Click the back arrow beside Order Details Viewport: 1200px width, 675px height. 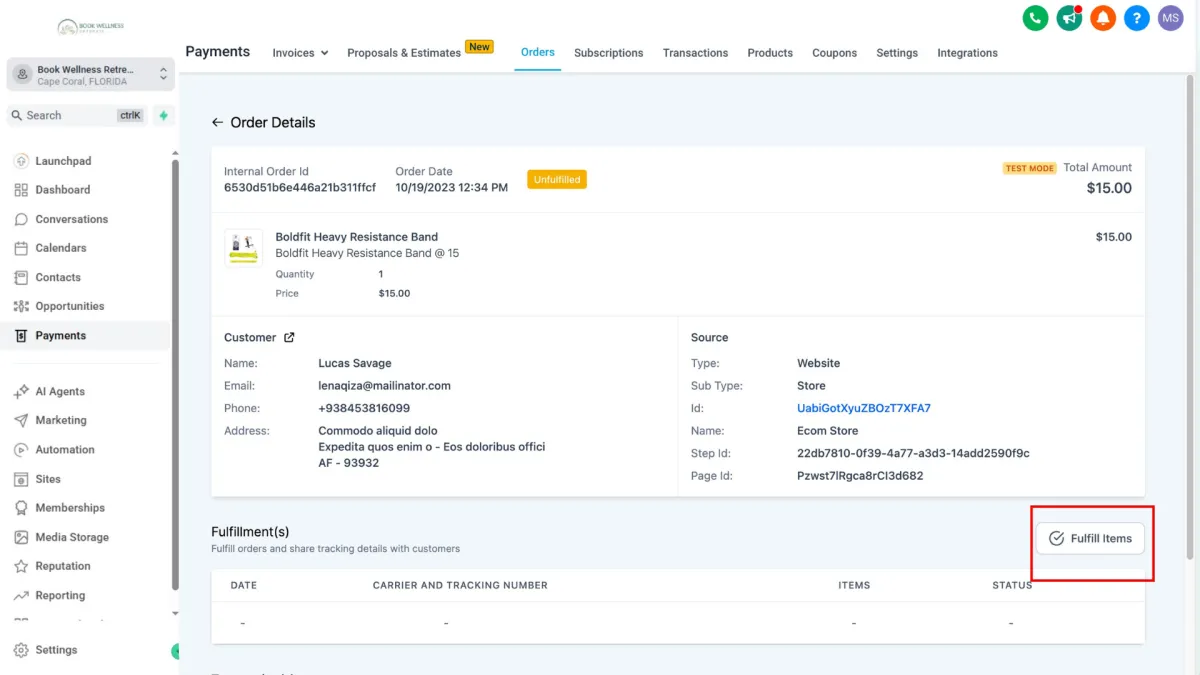tap(217, 122)
